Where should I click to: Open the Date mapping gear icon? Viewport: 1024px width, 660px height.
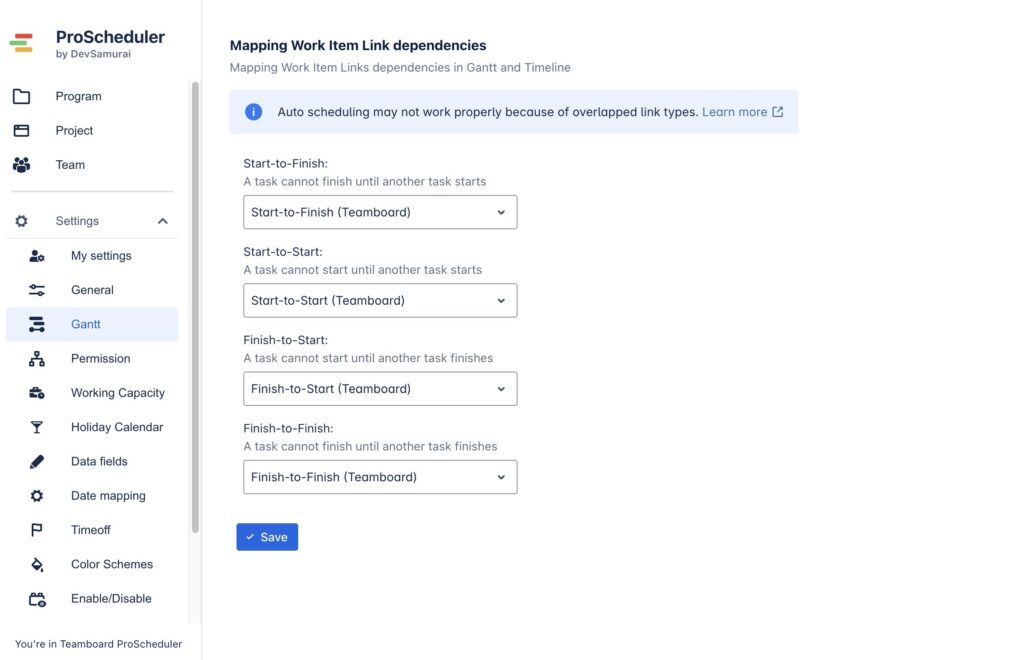(x=36, y=495)
